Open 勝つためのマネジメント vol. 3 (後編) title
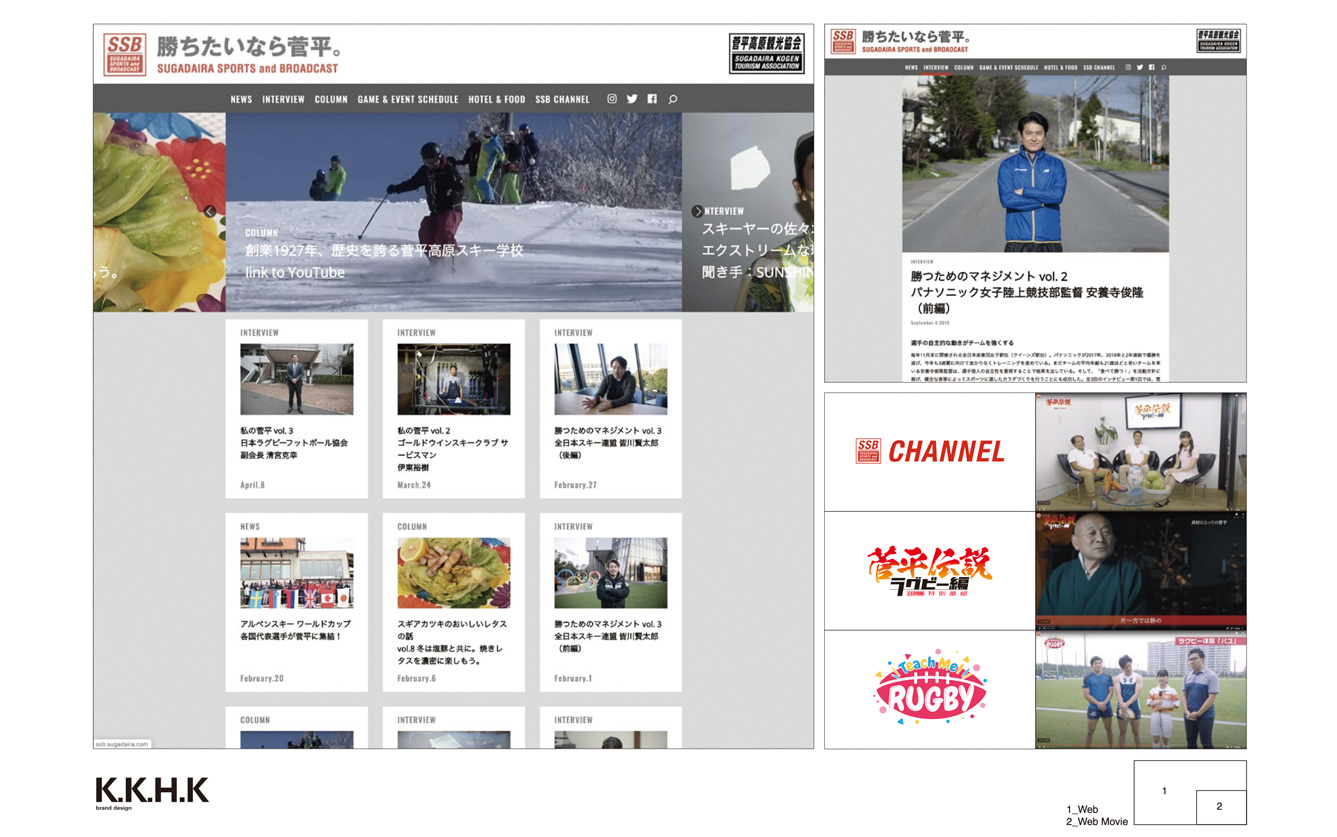 608,442
